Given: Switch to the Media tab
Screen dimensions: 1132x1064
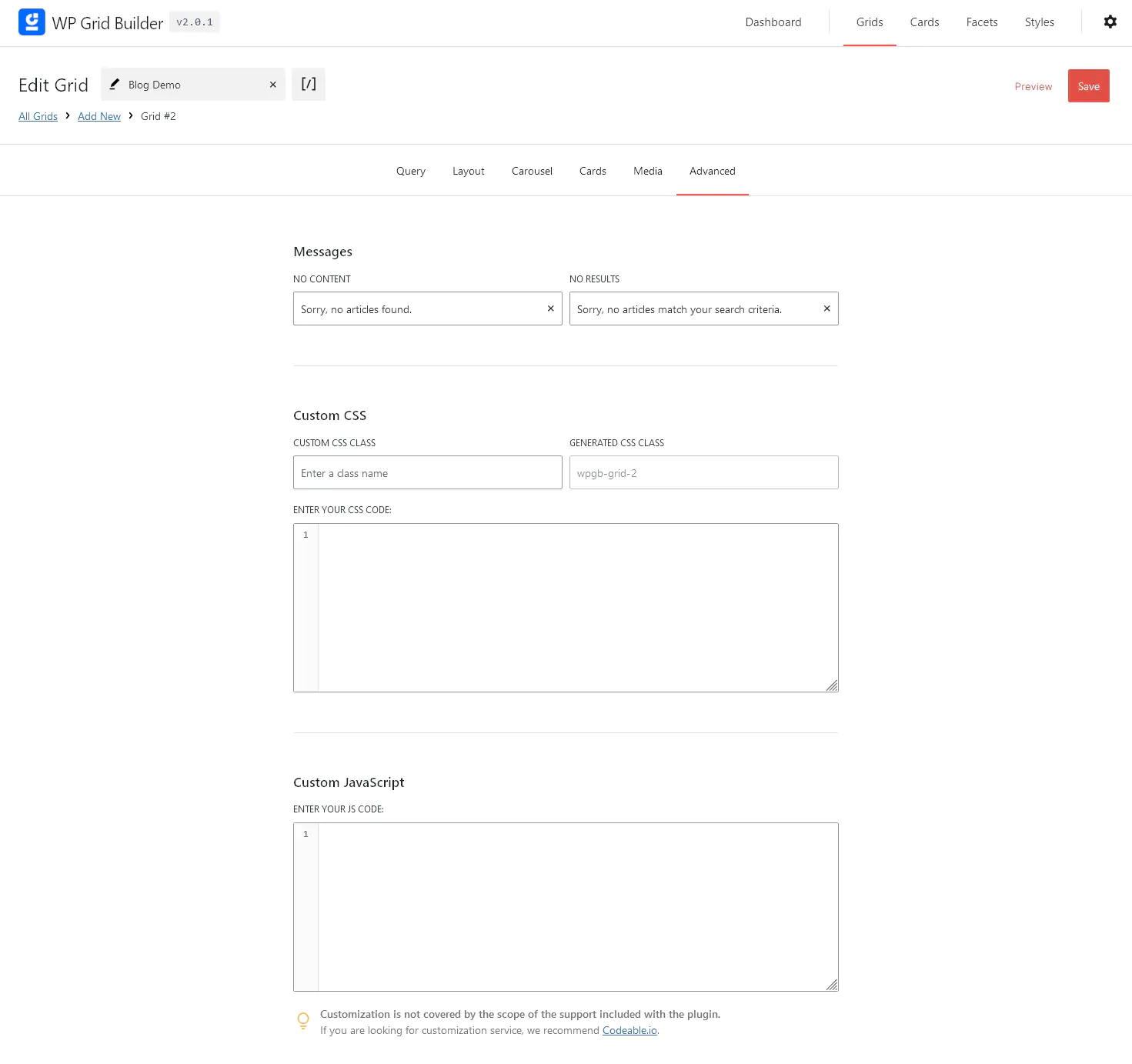Looking at the screenshot, I should [x=647, y=171].
